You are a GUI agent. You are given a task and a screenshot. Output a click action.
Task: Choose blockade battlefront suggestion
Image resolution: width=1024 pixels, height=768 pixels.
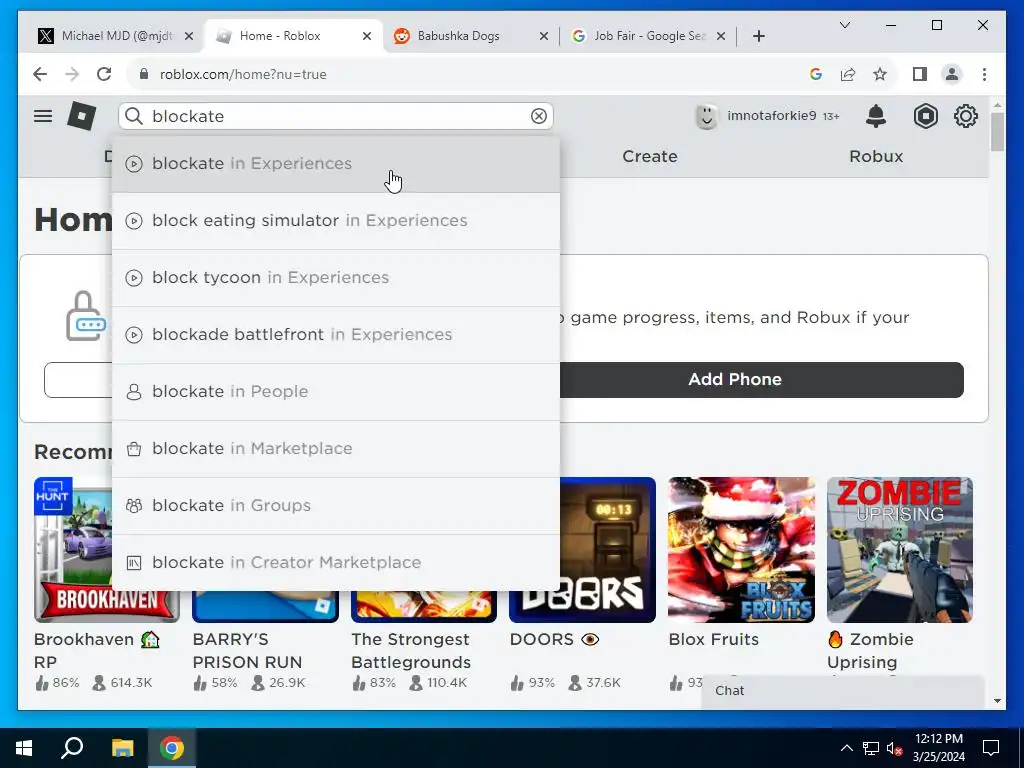tap(336, 334)
